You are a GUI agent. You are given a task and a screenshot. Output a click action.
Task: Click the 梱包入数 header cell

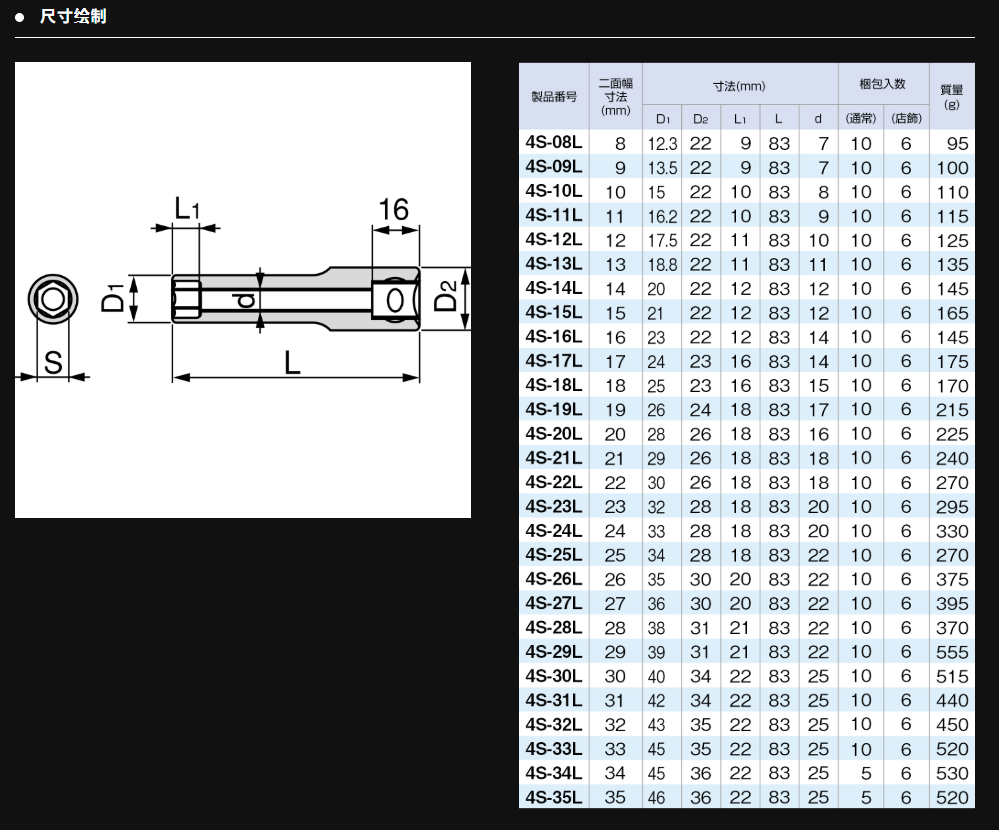(x=883, y=83)
